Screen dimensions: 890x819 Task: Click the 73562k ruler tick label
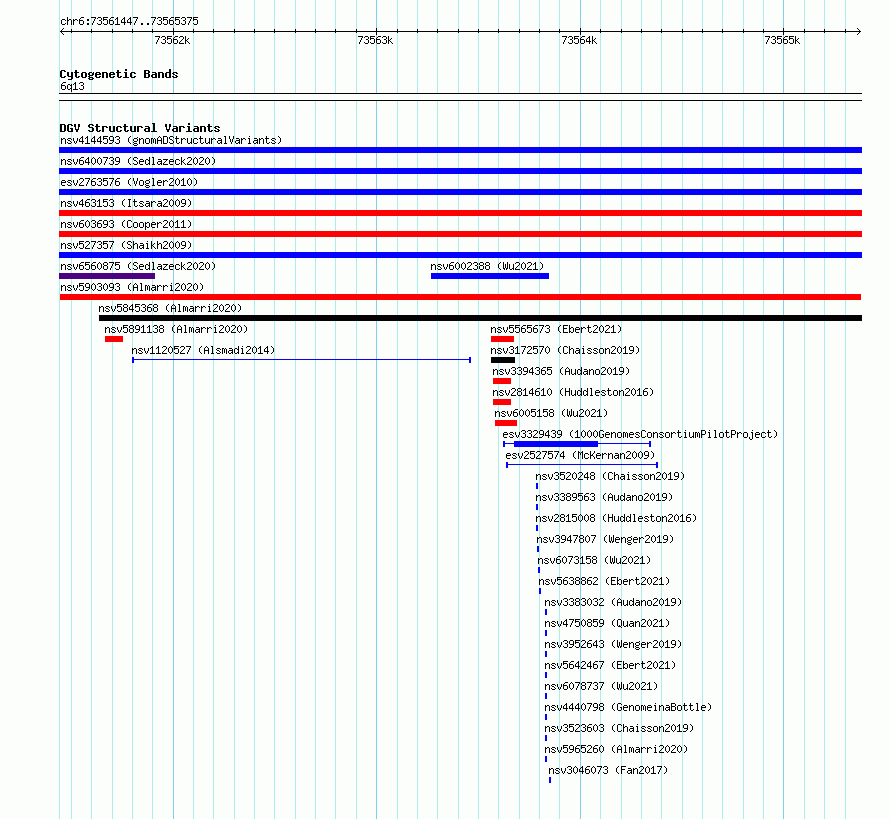[x=172, y=40]
